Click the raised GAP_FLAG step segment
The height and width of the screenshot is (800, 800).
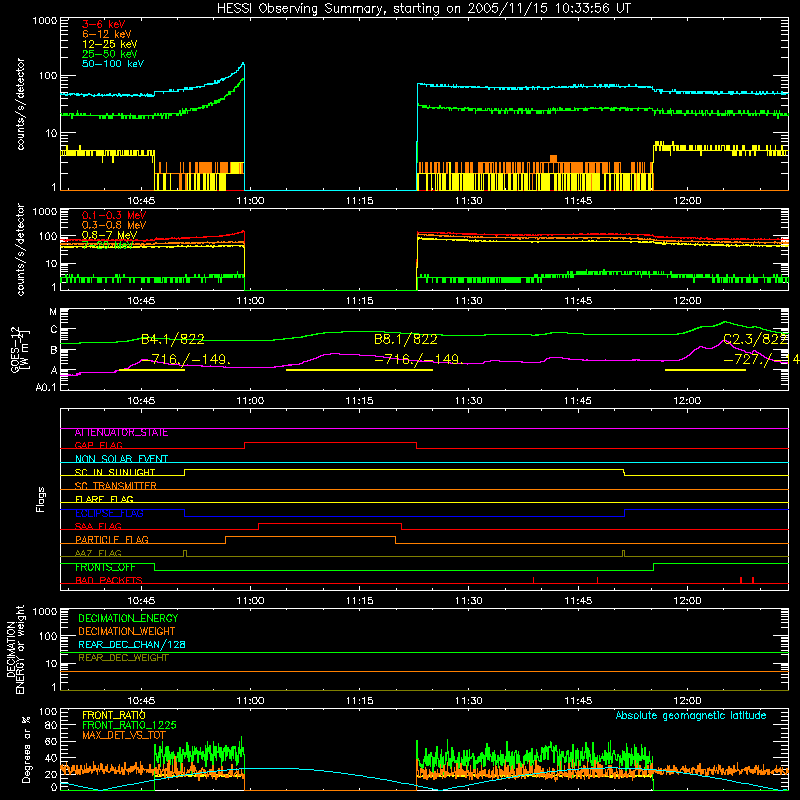(x=331, y=442)
